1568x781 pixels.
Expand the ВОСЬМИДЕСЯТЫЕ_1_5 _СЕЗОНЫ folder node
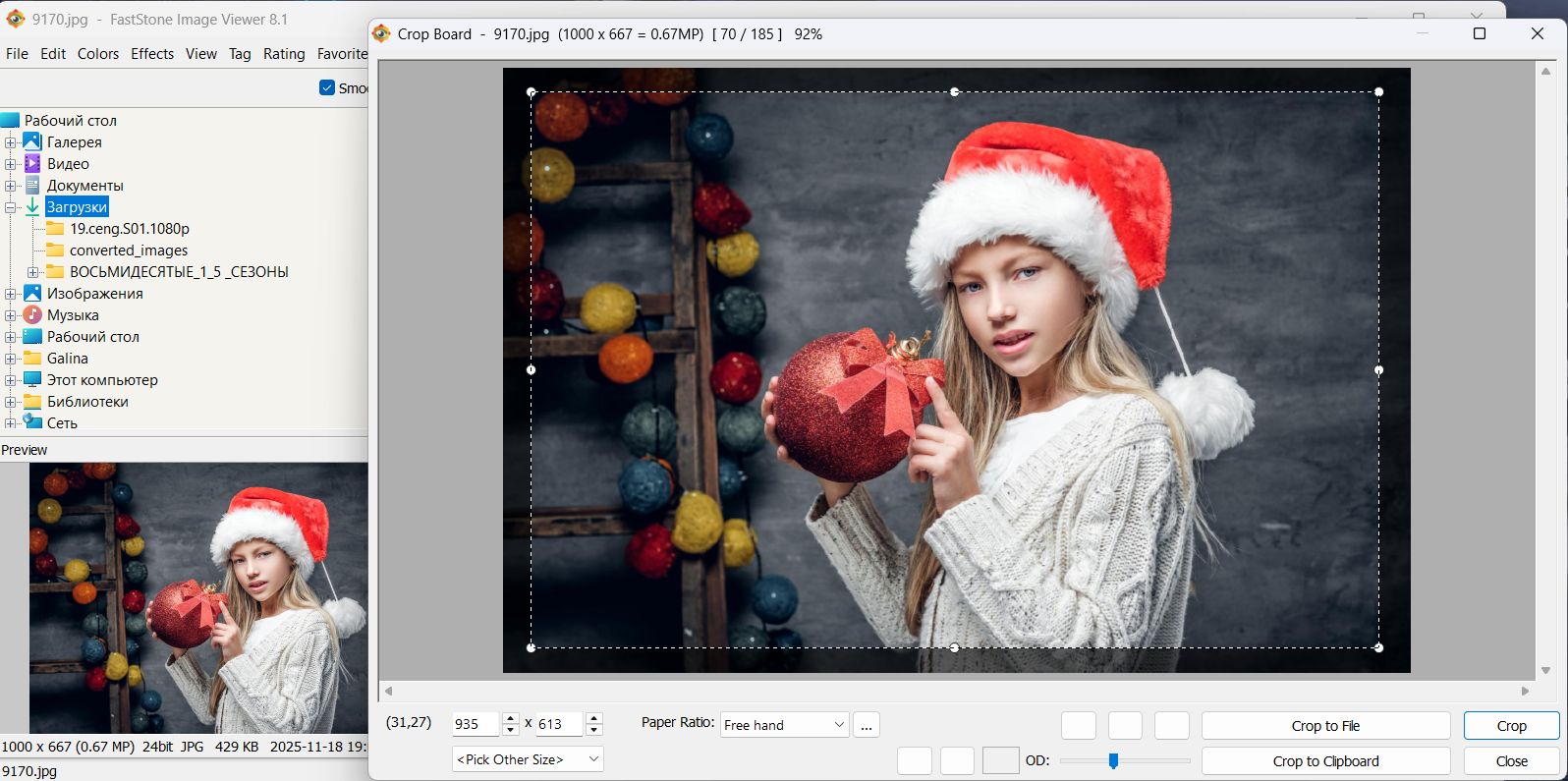33,272
